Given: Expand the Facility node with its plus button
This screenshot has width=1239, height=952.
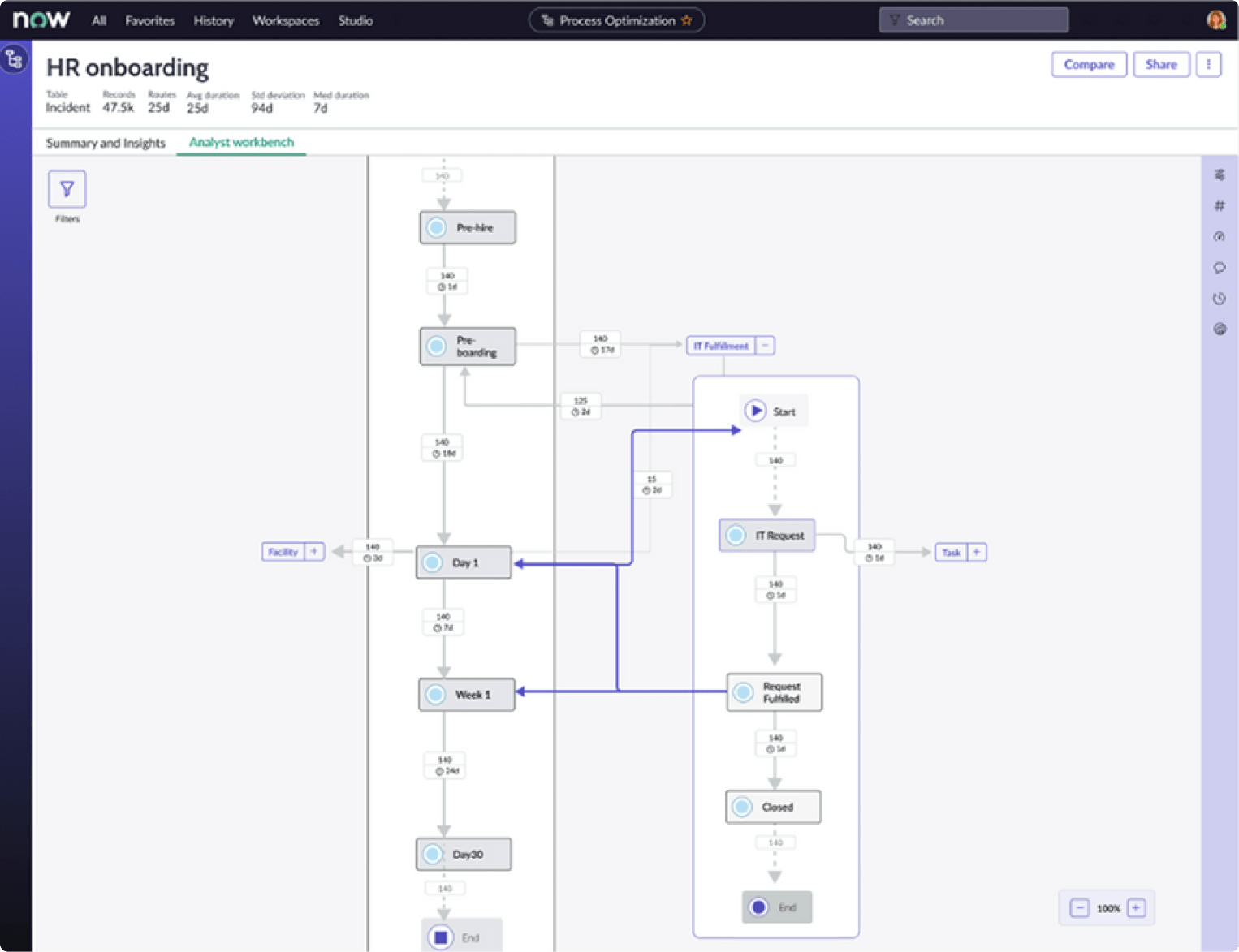Looking at the screenshot, I should (x=314, y=551).
